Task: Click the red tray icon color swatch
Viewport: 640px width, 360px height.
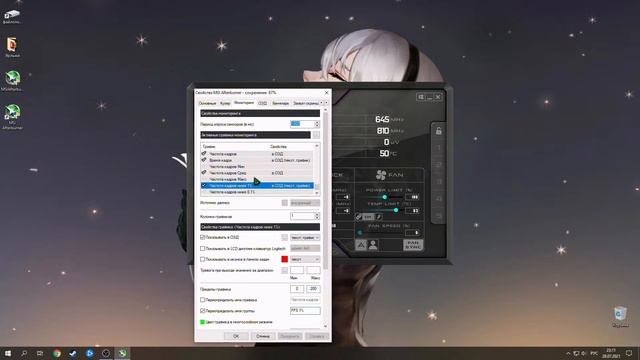Action: pos(284,259)
